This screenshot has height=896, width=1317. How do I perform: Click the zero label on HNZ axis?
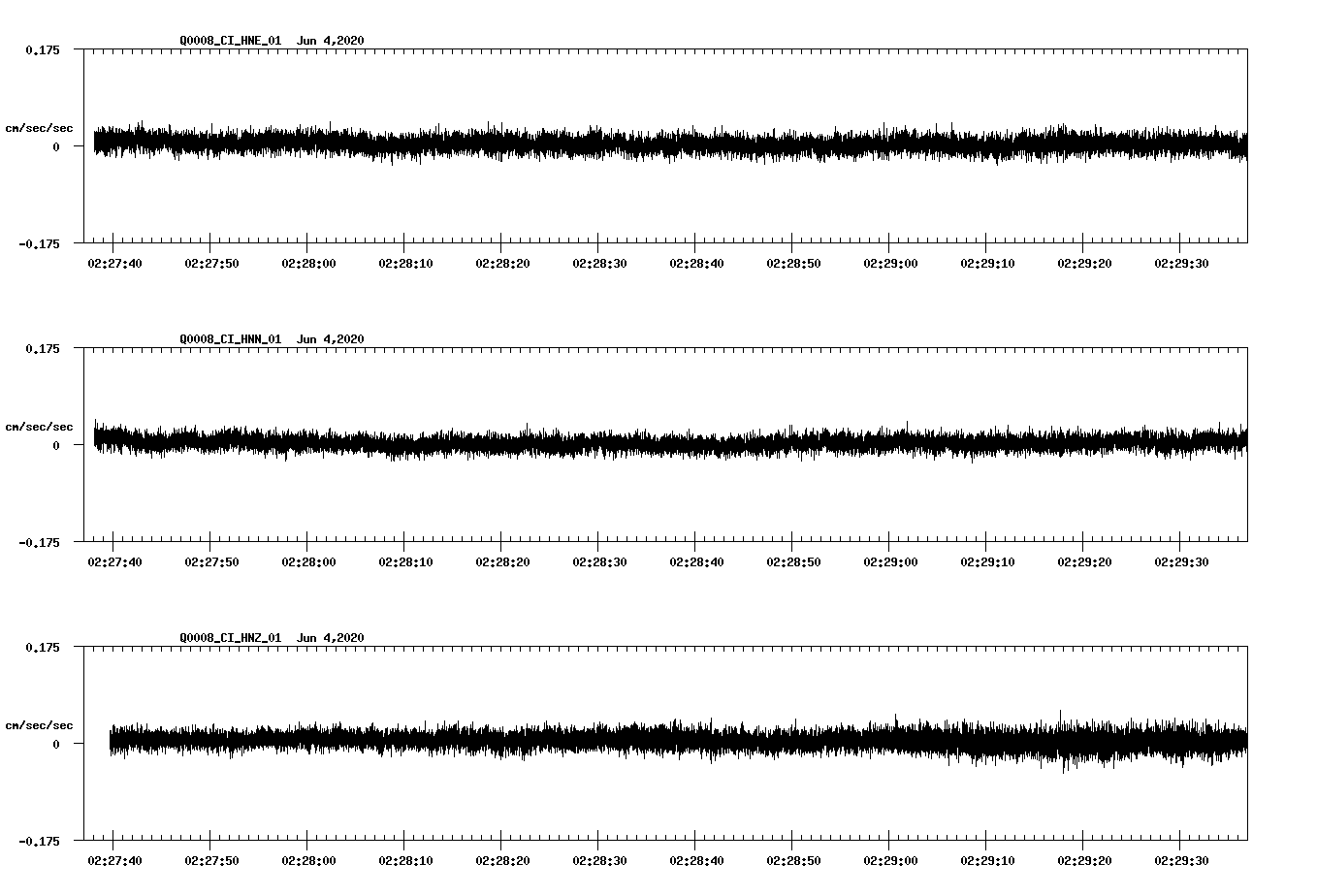(x=56, y=745)
